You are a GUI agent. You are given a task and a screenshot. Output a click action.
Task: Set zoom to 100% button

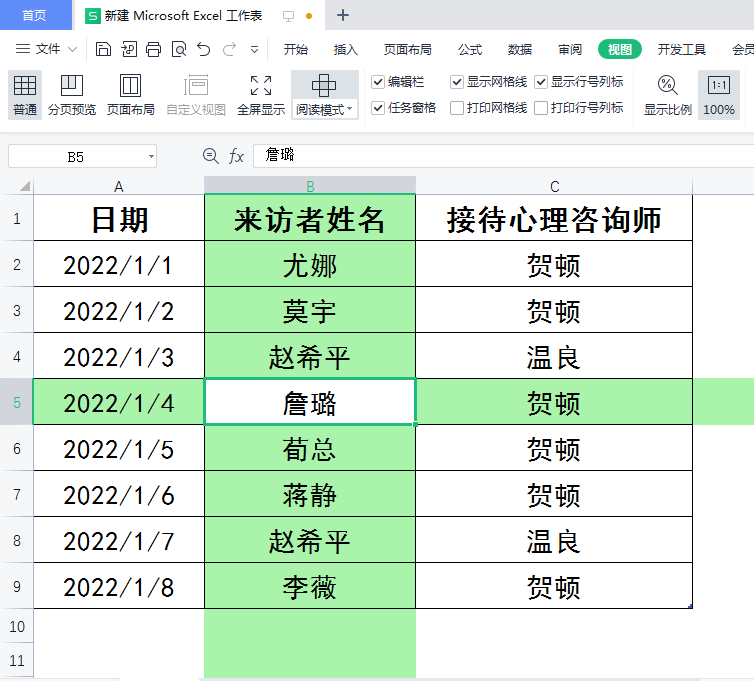pyautogui.click(x=718, y=95)
